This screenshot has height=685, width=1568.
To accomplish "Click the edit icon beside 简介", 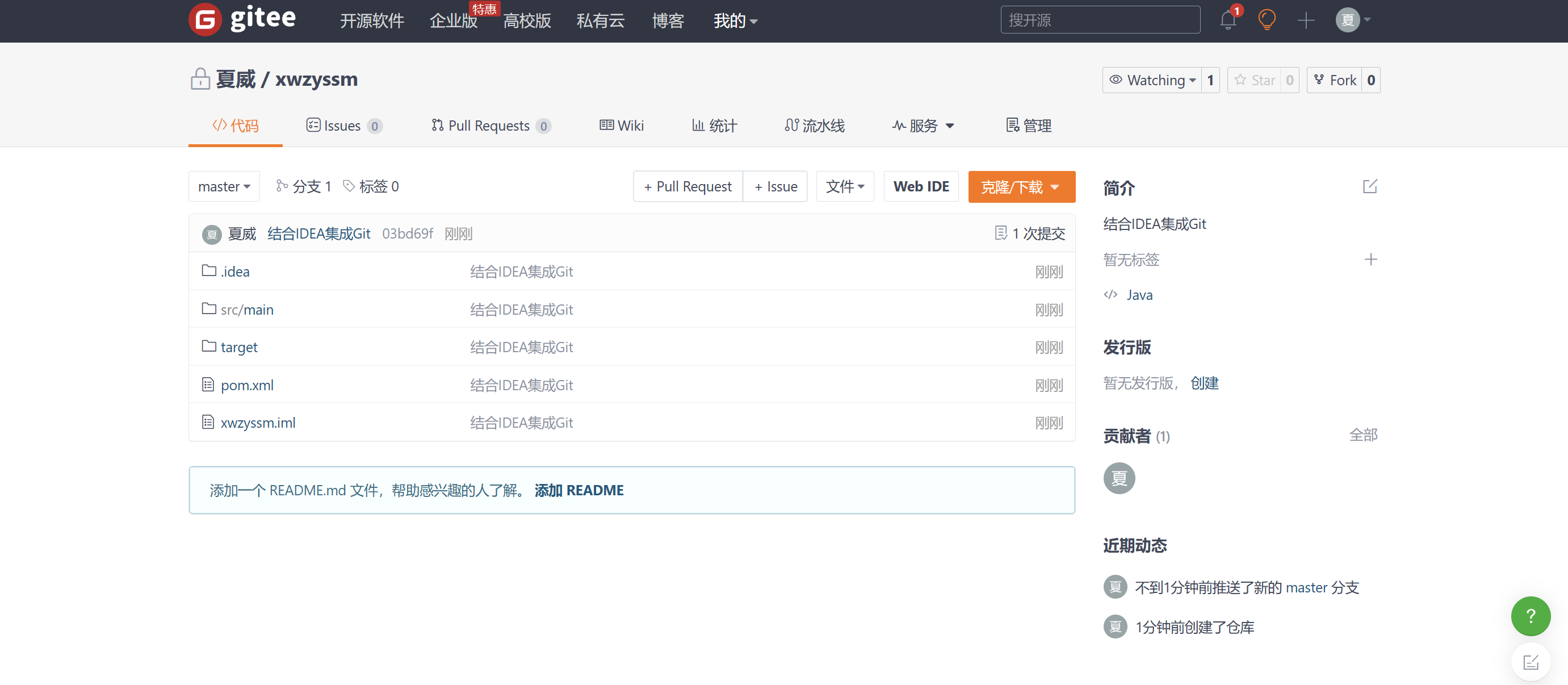I will pyautogui.click(x=1369, y=187).
